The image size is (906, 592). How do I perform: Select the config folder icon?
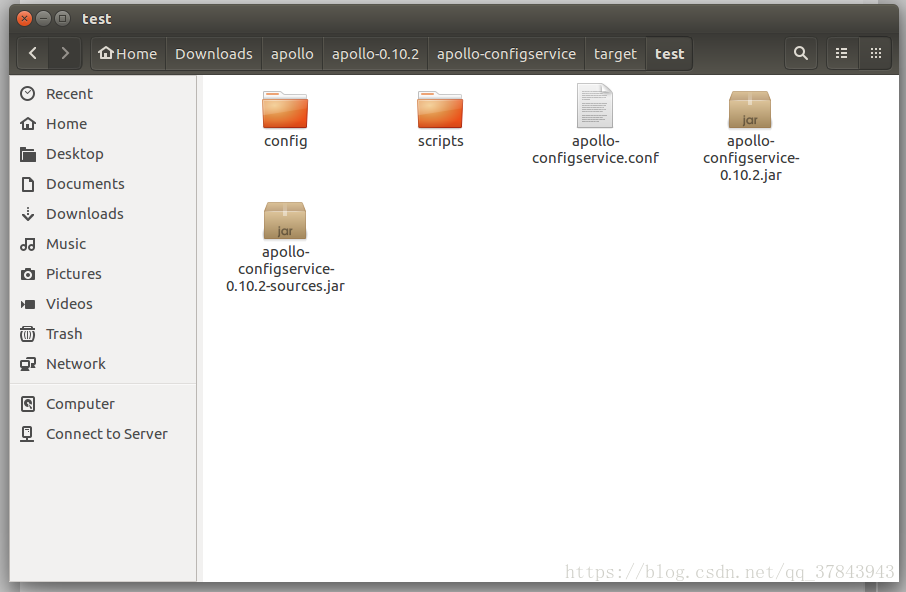(285, 109)
